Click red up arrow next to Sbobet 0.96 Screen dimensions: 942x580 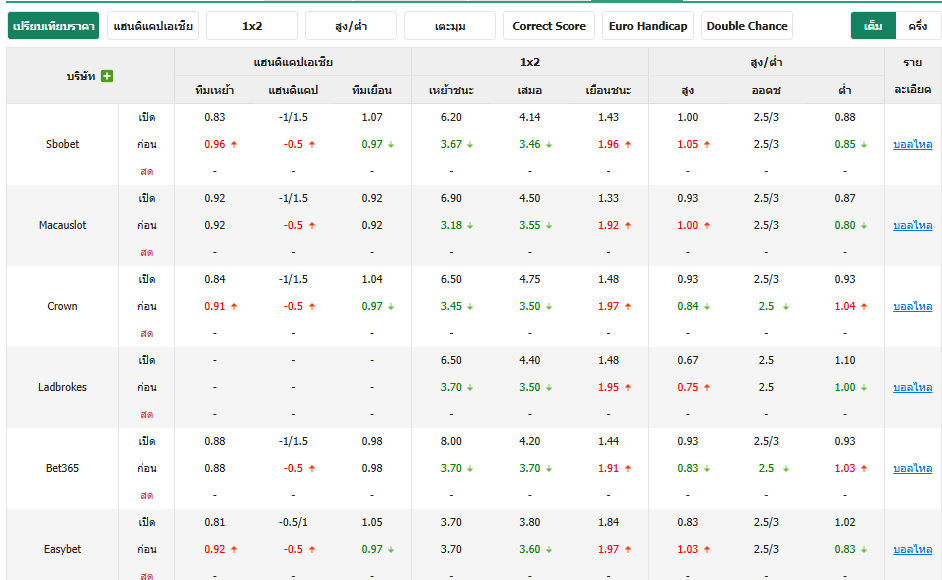tap(234, 144)
